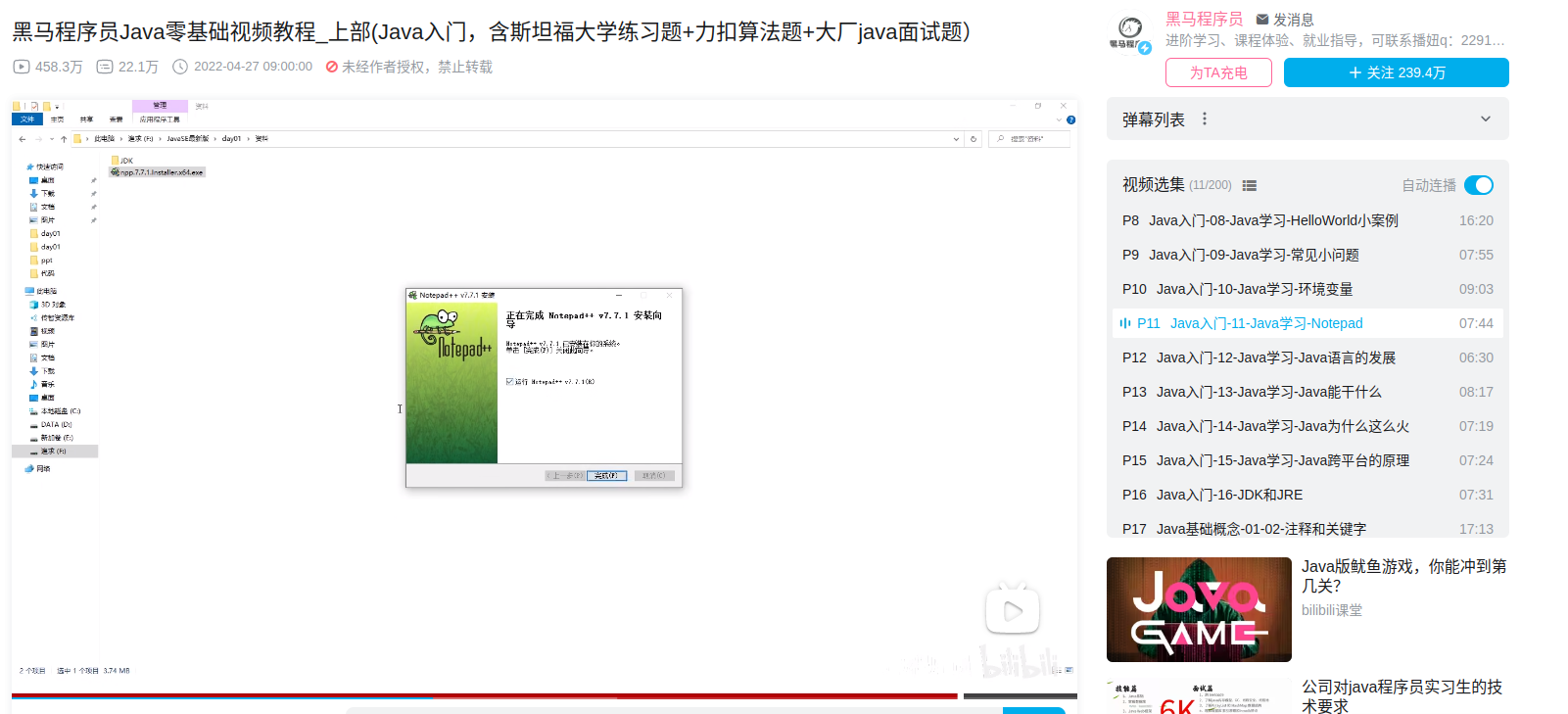1568x714 pixels.
Task: Toggle the 自动连播 autoplay switch
Action: 1478,185
